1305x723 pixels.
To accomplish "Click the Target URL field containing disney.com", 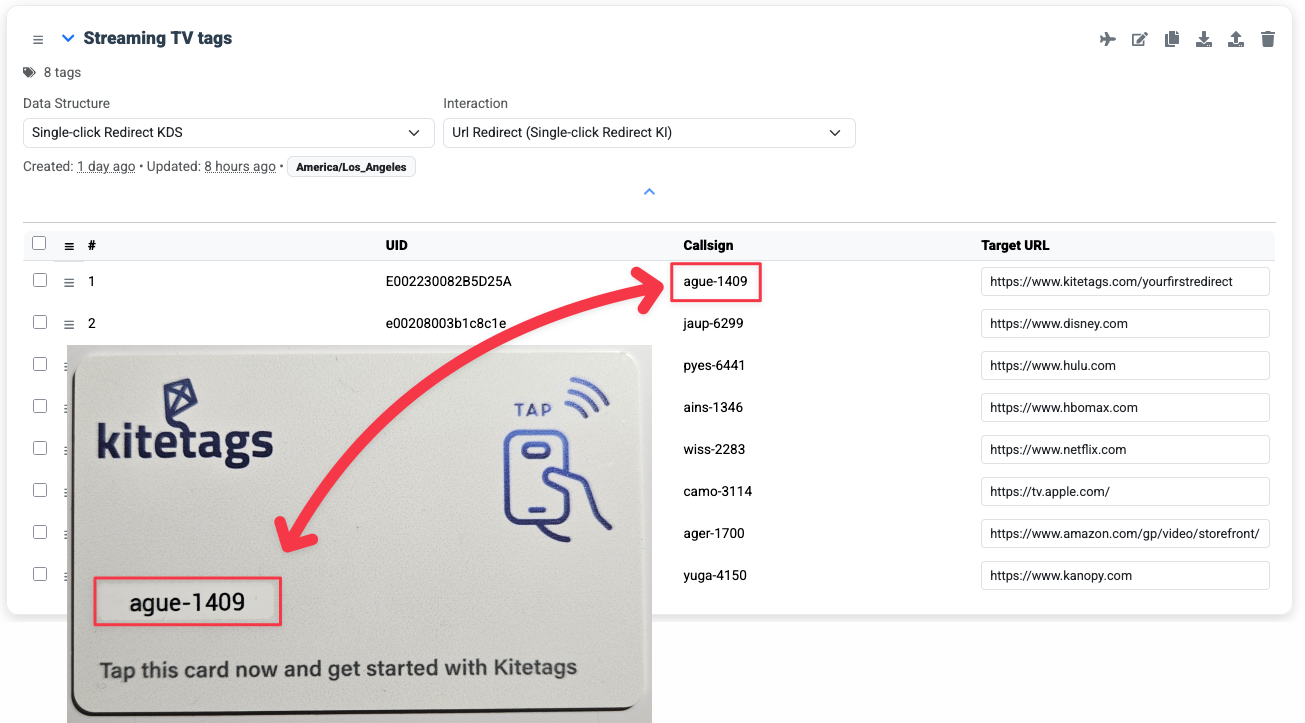I will [x=1124, y=324].
